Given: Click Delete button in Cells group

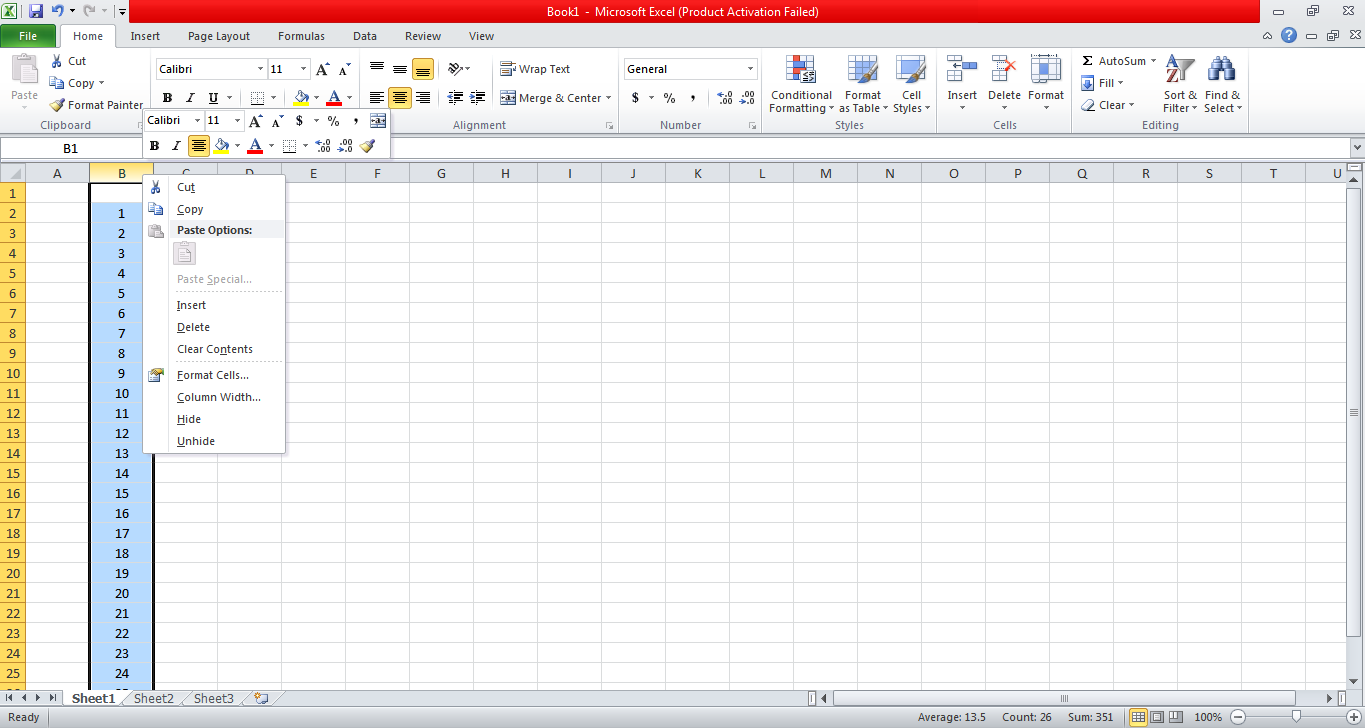Looking at the screenshot, I should pyautogui.click(x=1004, y=84).
